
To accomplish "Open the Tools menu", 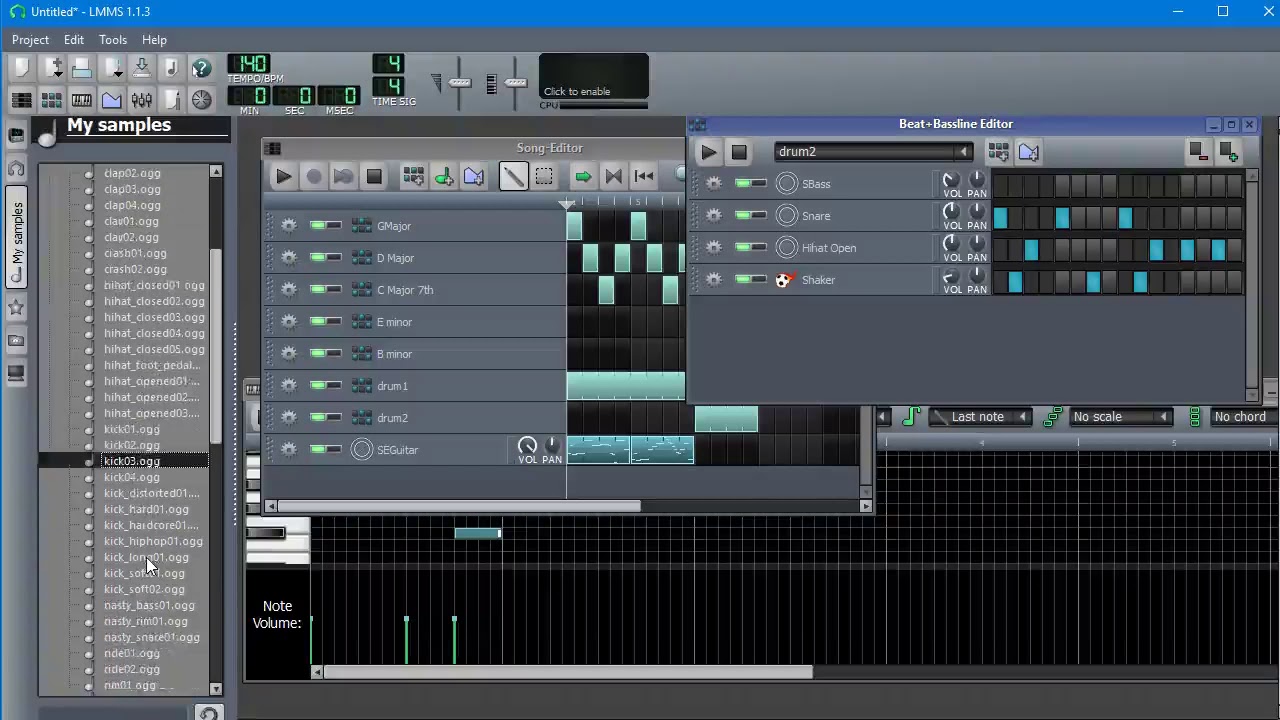I will 113,40.
